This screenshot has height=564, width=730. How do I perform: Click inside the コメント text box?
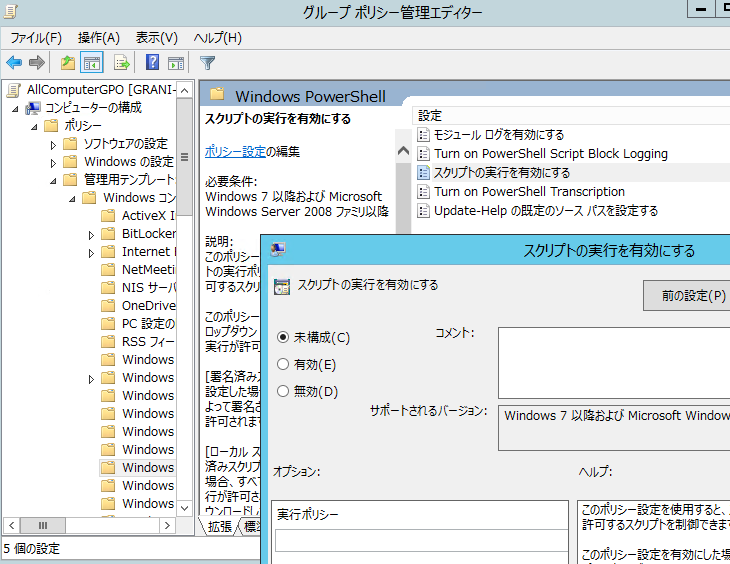(x=614, y=363)
